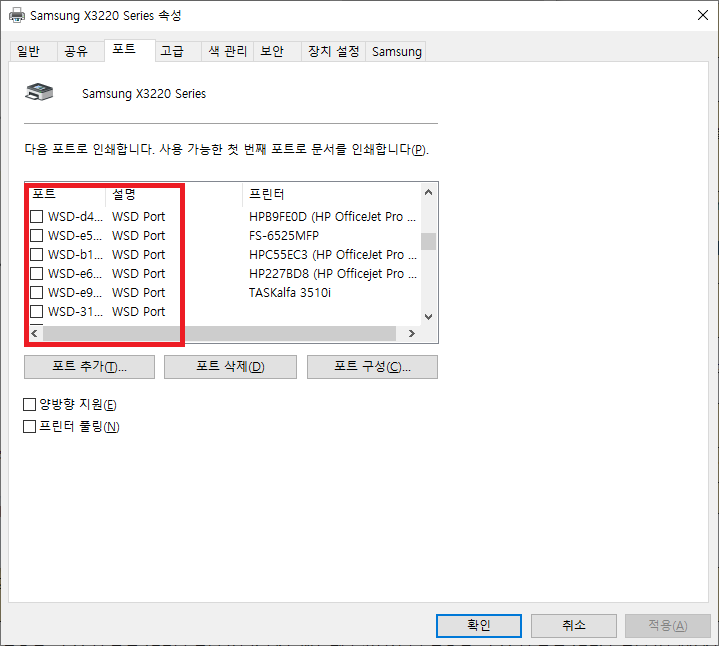719x646 pixels.
Task: Click the horizontal scroll right arrow
Action: [x=412, y=333]
